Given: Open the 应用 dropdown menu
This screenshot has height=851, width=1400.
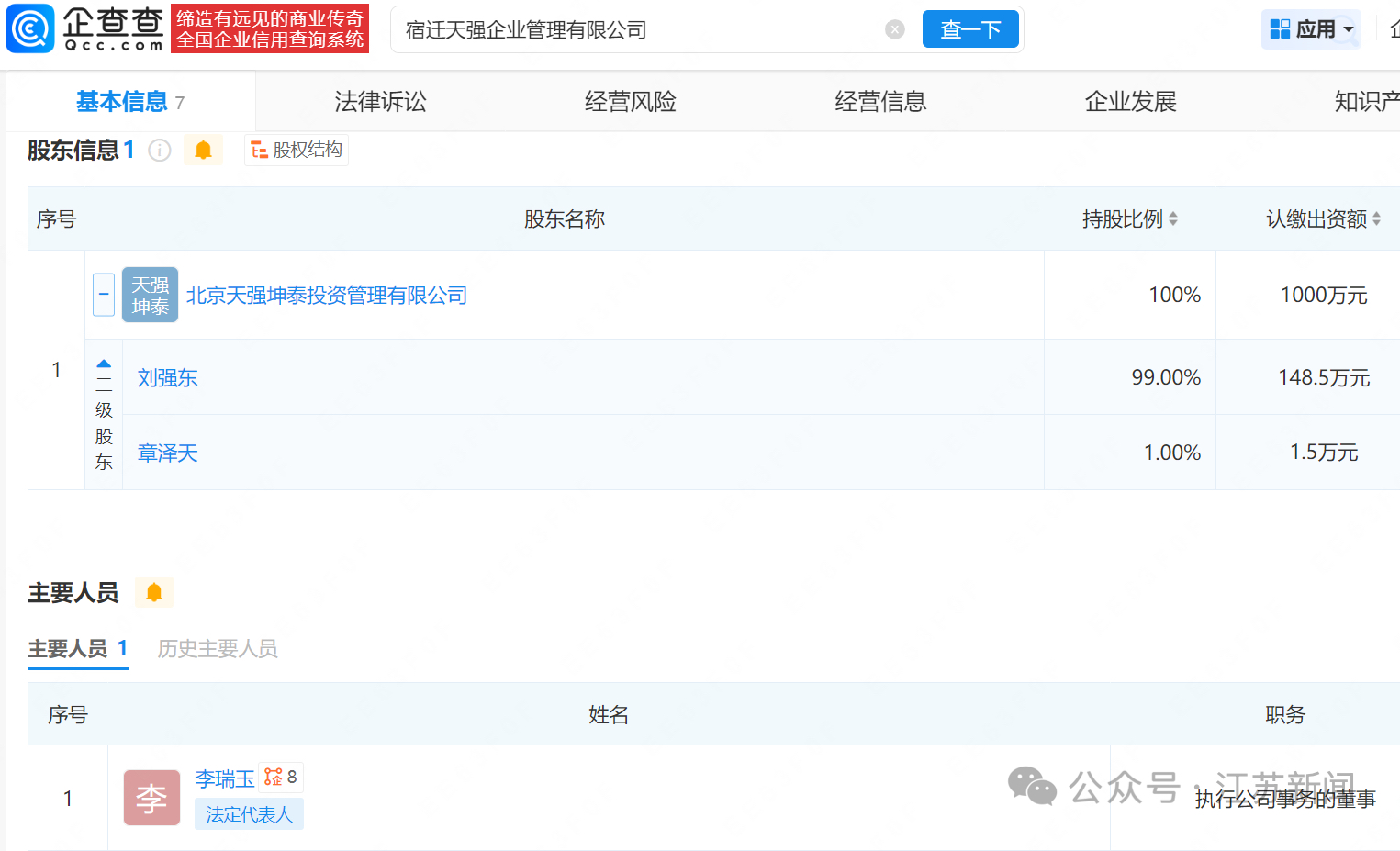Looking at the screenshot, I should pyautogui.click(x=1311, y=29).
